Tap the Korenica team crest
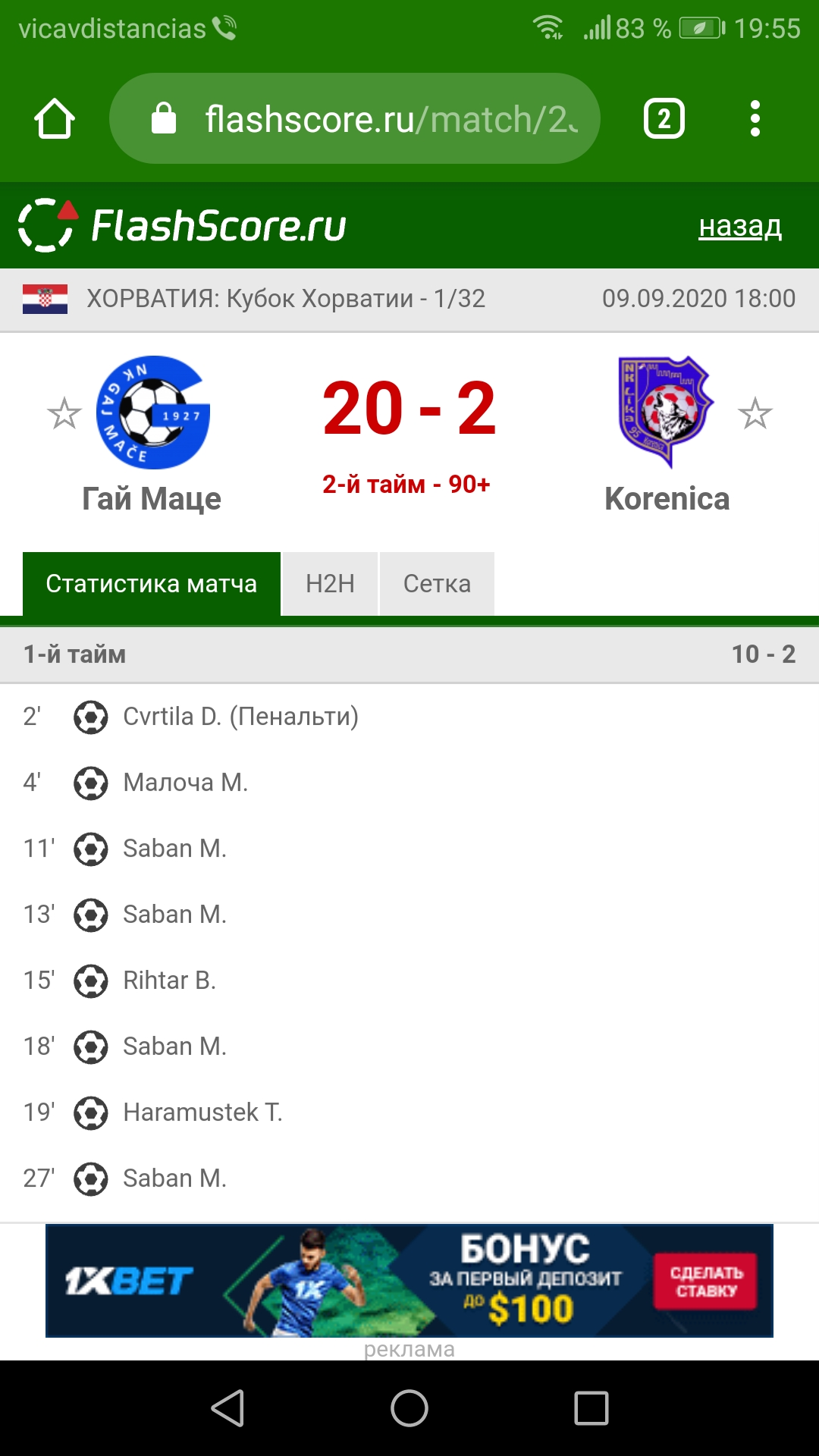 click(x=666, y=411)
